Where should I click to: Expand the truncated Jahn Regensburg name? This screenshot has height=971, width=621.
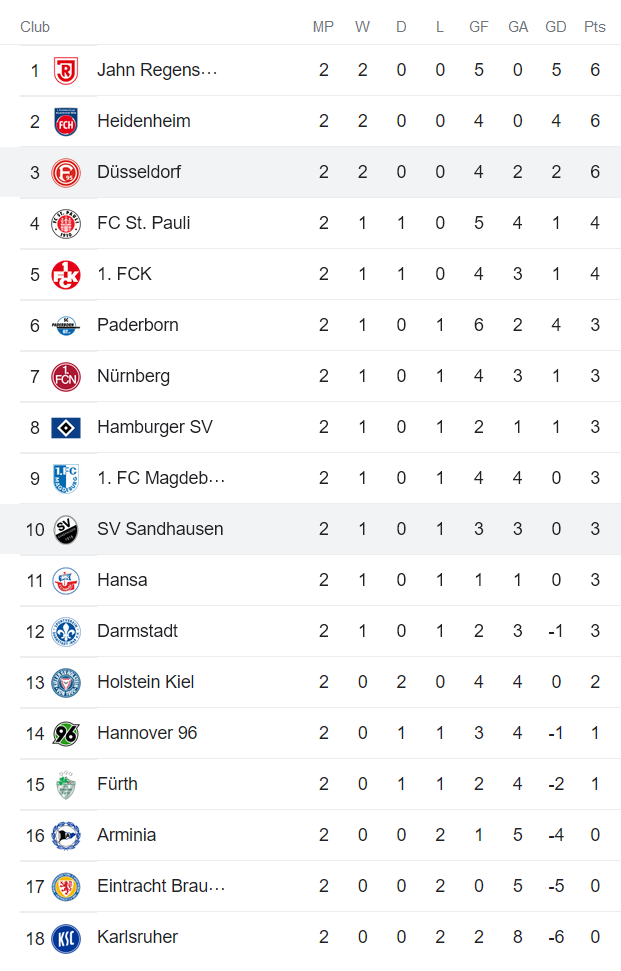[x=158, y=69]
